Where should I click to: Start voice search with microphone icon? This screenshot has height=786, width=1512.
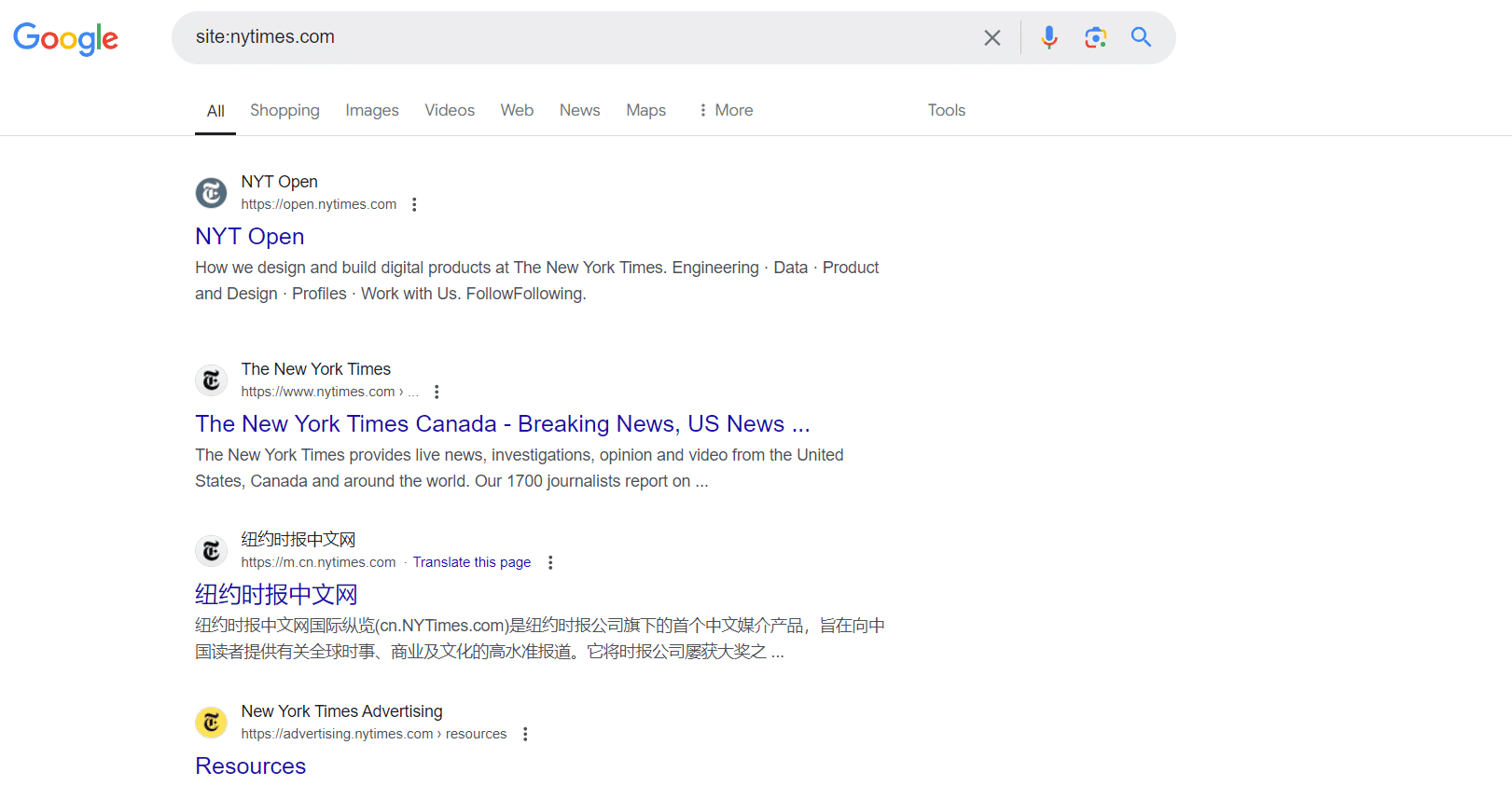pyautogui.click(x=1049, y=37)
